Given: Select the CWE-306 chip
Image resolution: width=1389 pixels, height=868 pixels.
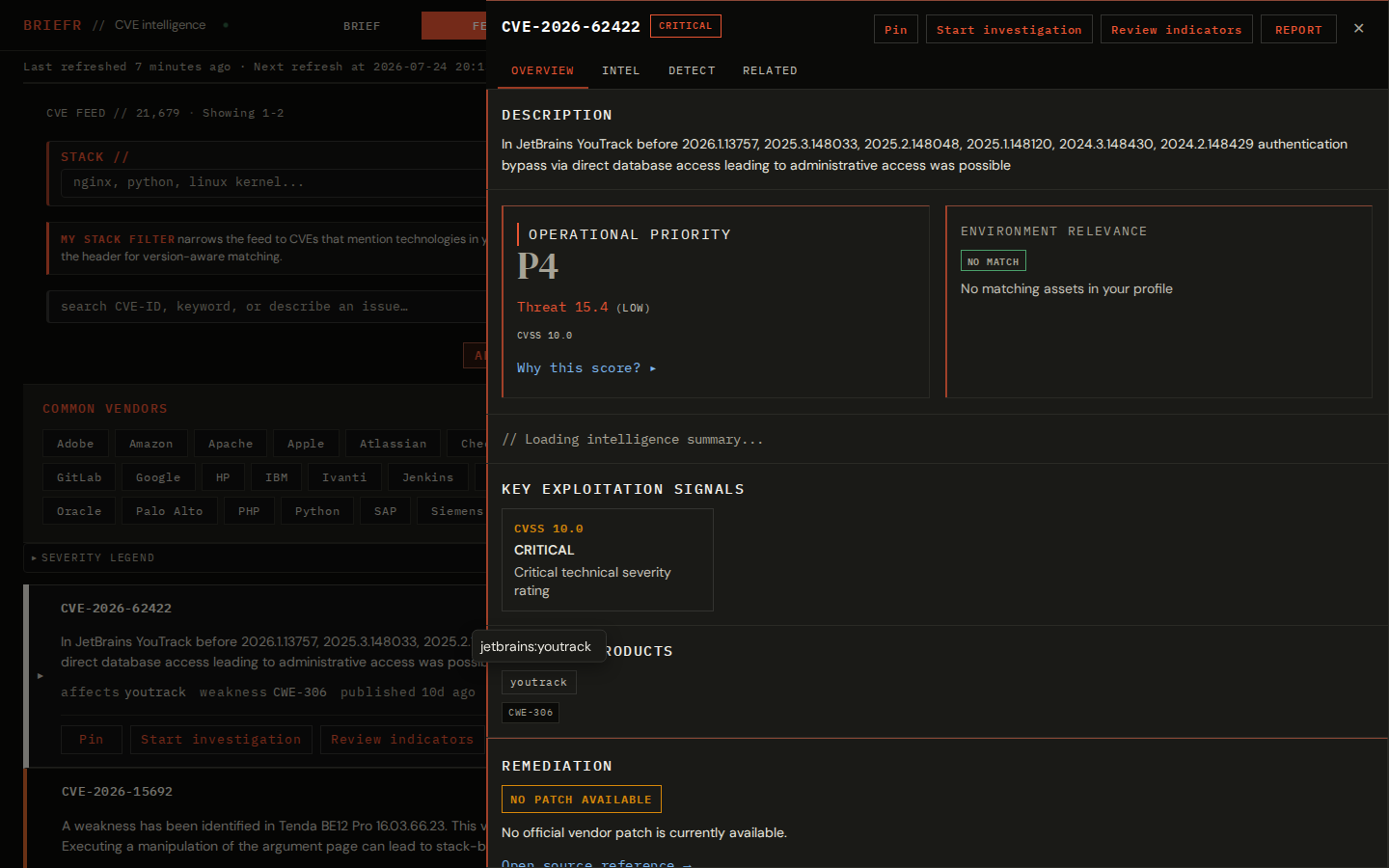Looking at the screenshot, I should point(531,713).
